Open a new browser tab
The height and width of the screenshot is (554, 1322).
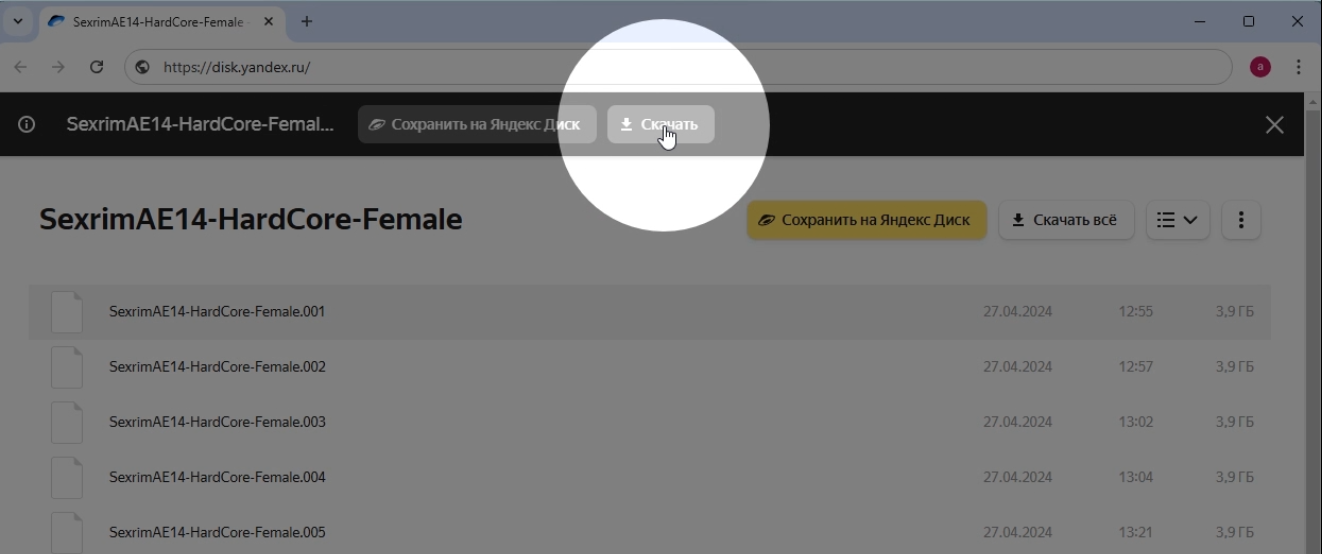click(306, 21)
